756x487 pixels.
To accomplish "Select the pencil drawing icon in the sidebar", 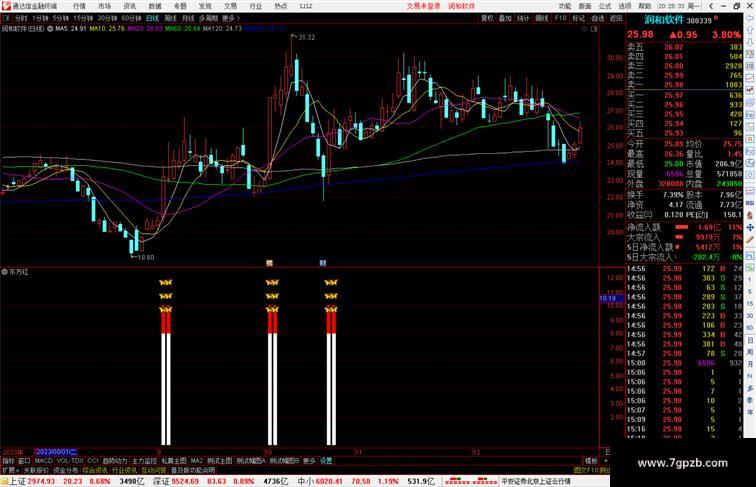I will pos(750,240).
